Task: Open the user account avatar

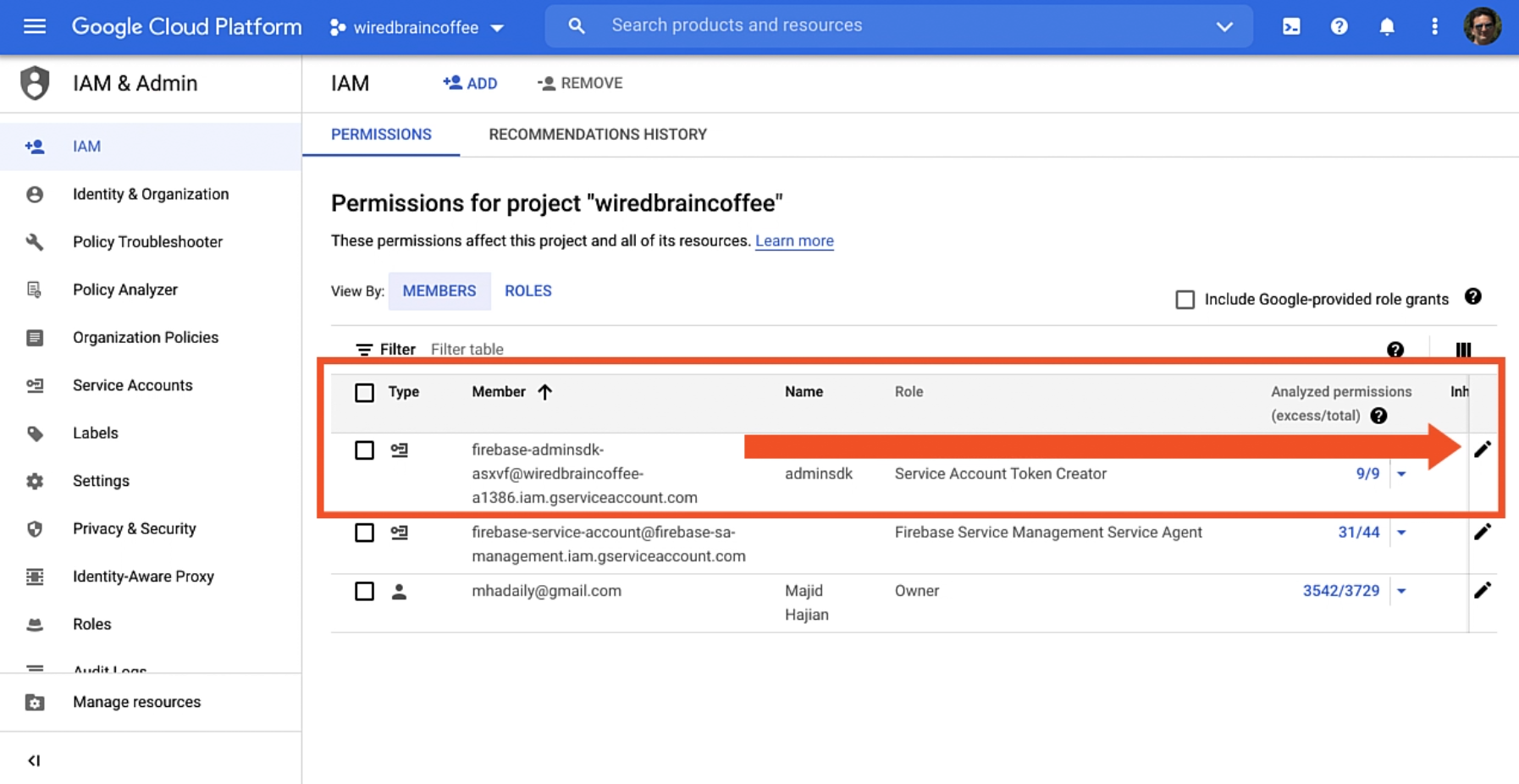Action: [x=1483, y=26]
